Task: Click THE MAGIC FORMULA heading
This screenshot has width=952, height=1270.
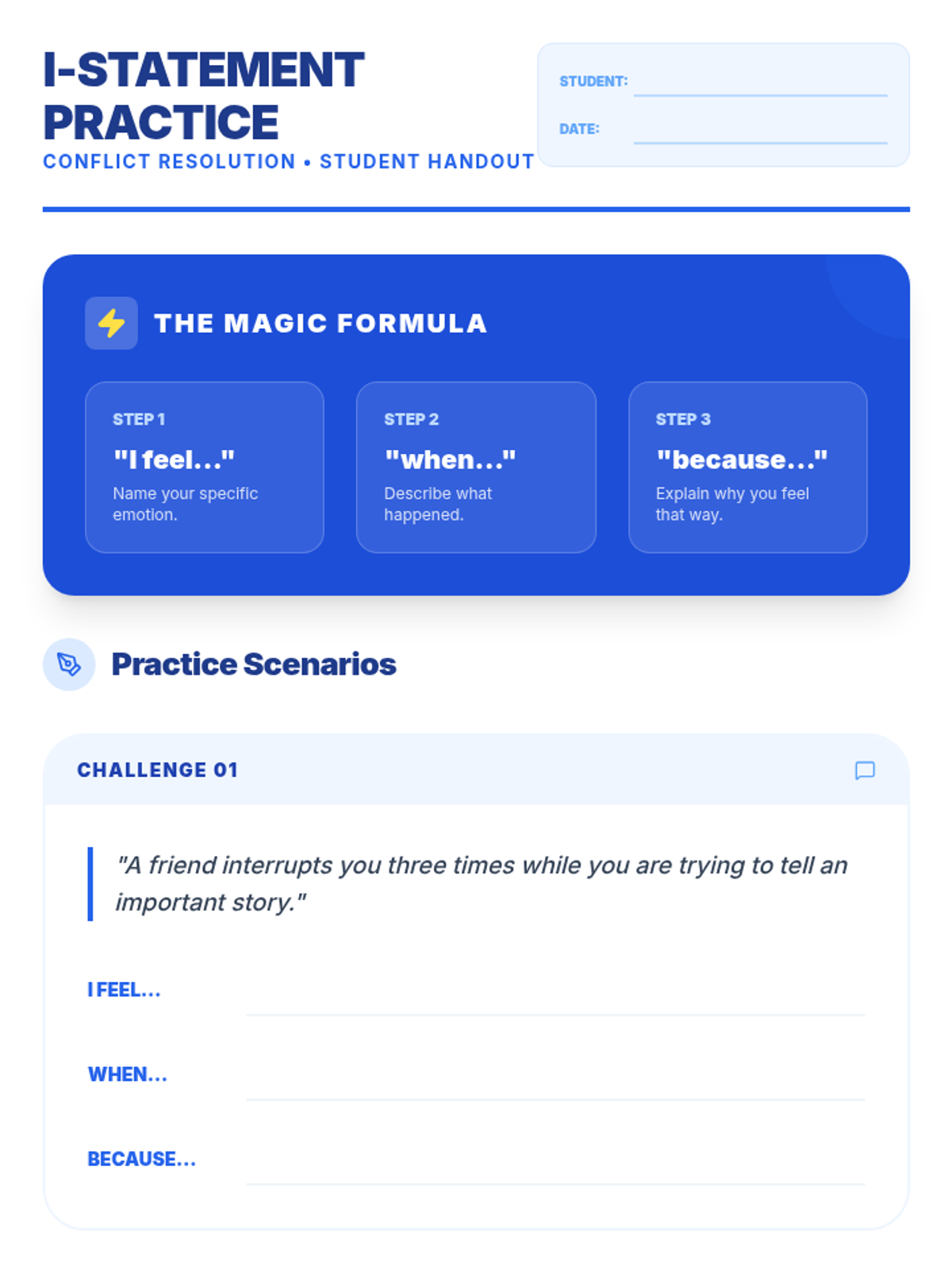Action: pos(321,323)
